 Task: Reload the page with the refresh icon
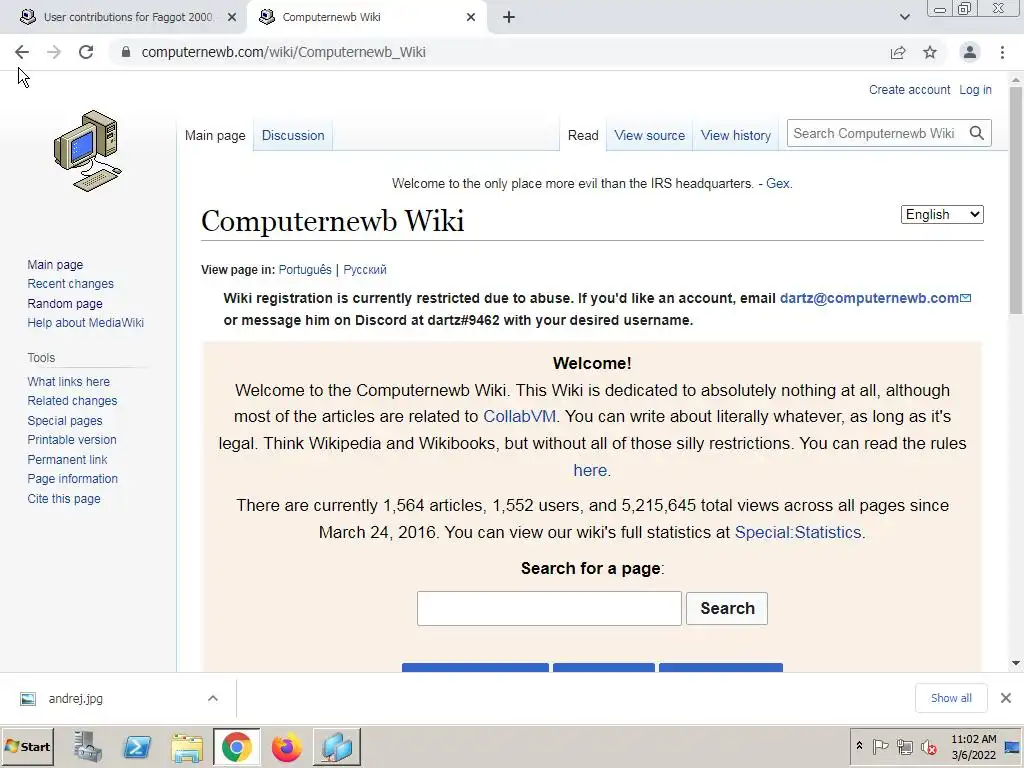pos(86,52)
